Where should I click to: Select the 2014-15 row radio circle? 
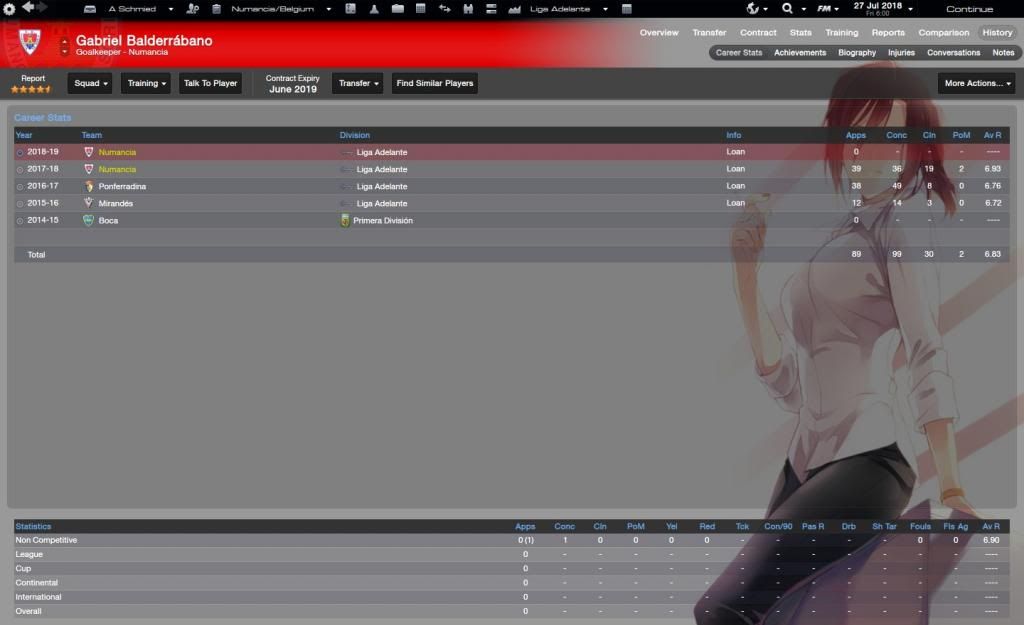[x=20, y=221]
